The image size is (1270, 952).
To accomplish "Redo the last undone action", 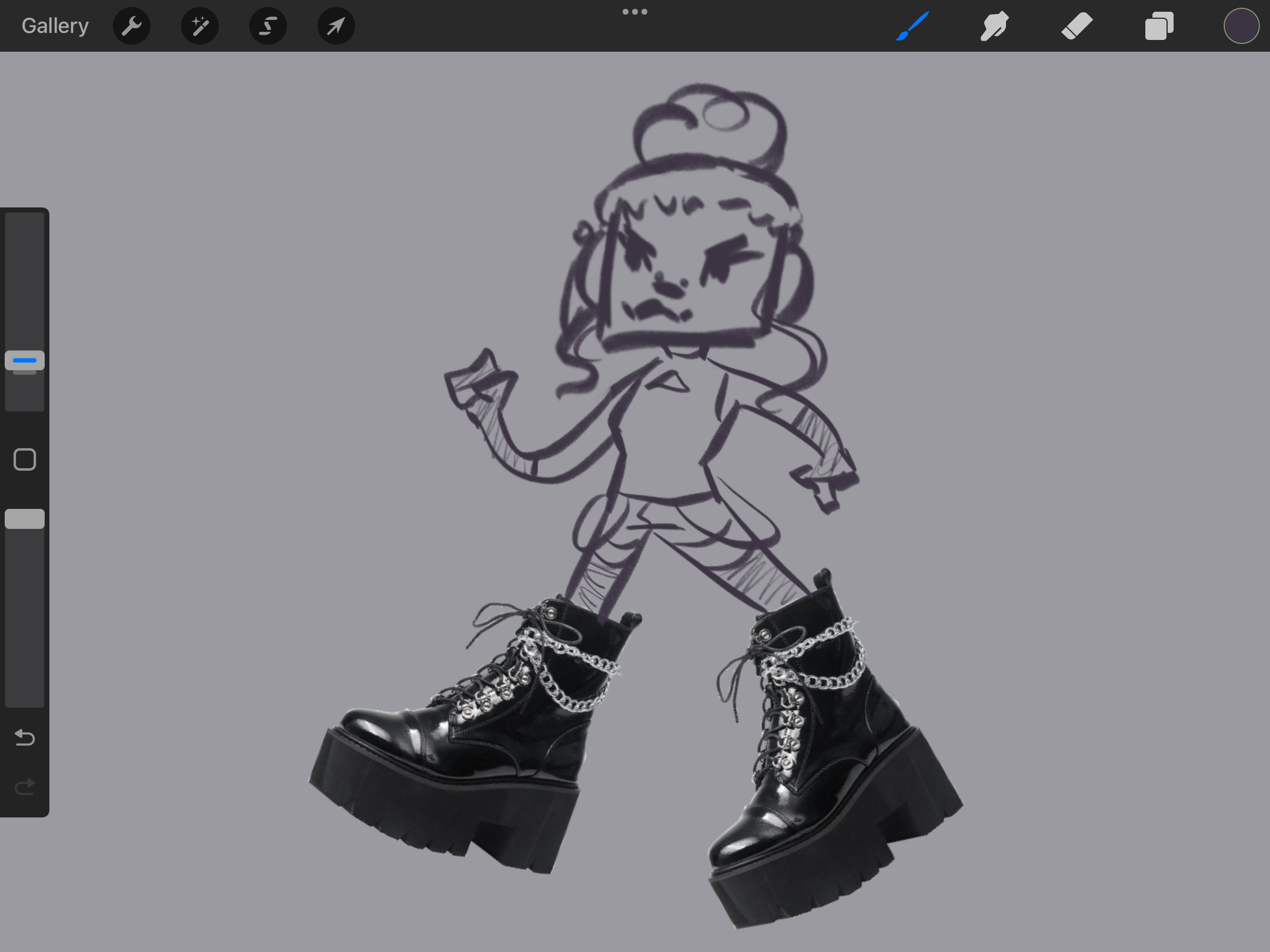I will [x=25, y=786].
